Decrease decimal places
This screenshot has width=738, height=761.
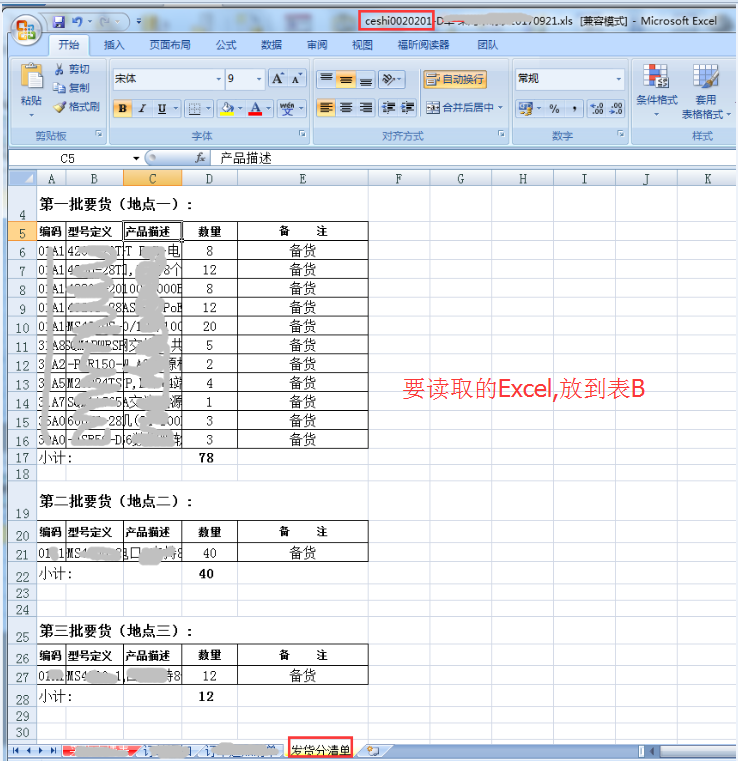click(x=616, y=109)
